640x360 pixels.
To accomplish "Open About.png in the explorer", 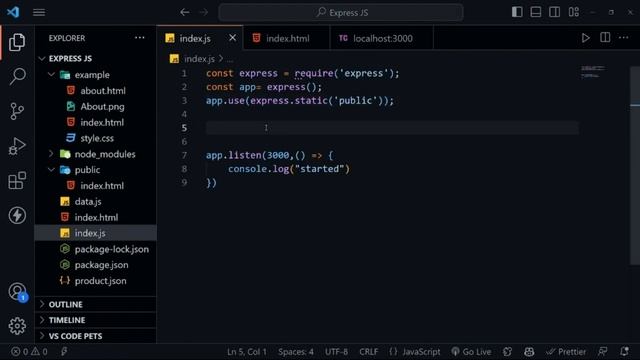I will pos(96,107).
